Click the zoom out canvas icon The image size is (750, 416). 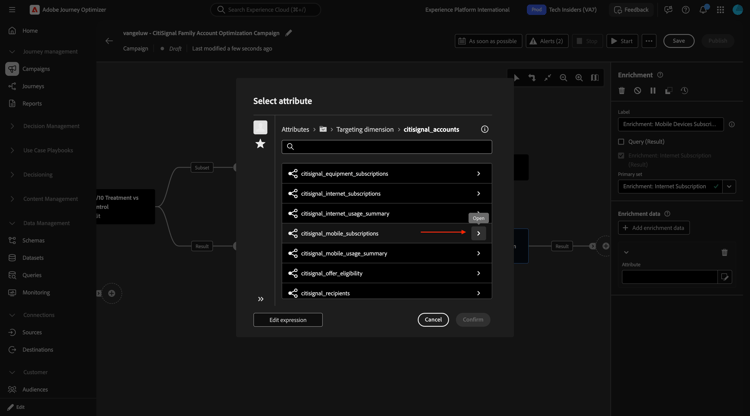[x=563, y=78]
